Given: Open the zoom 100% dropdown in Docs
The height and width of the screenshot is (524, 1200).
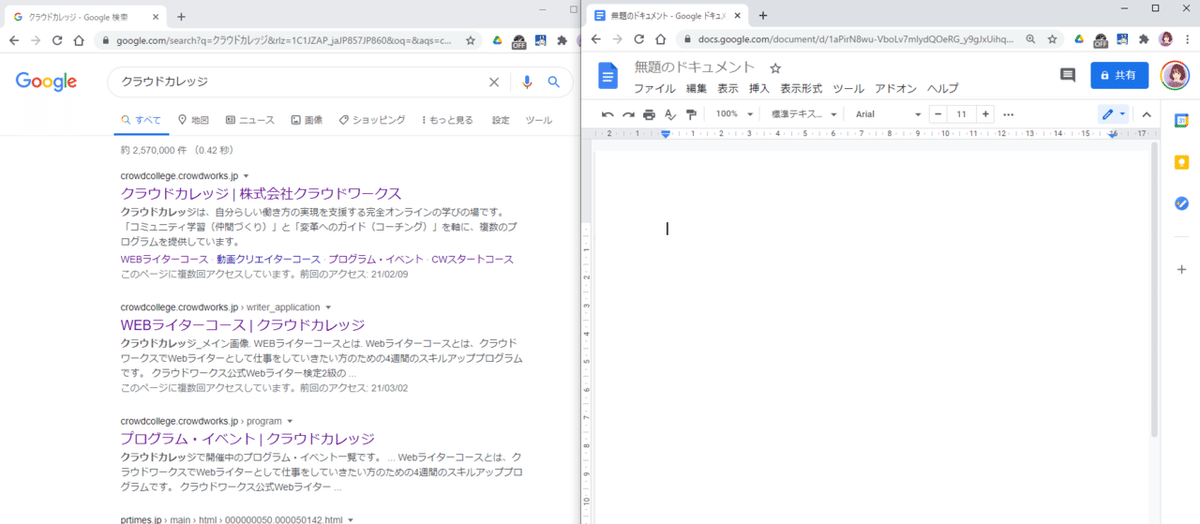Looking at the screenshot, I should tap(734, 114).
